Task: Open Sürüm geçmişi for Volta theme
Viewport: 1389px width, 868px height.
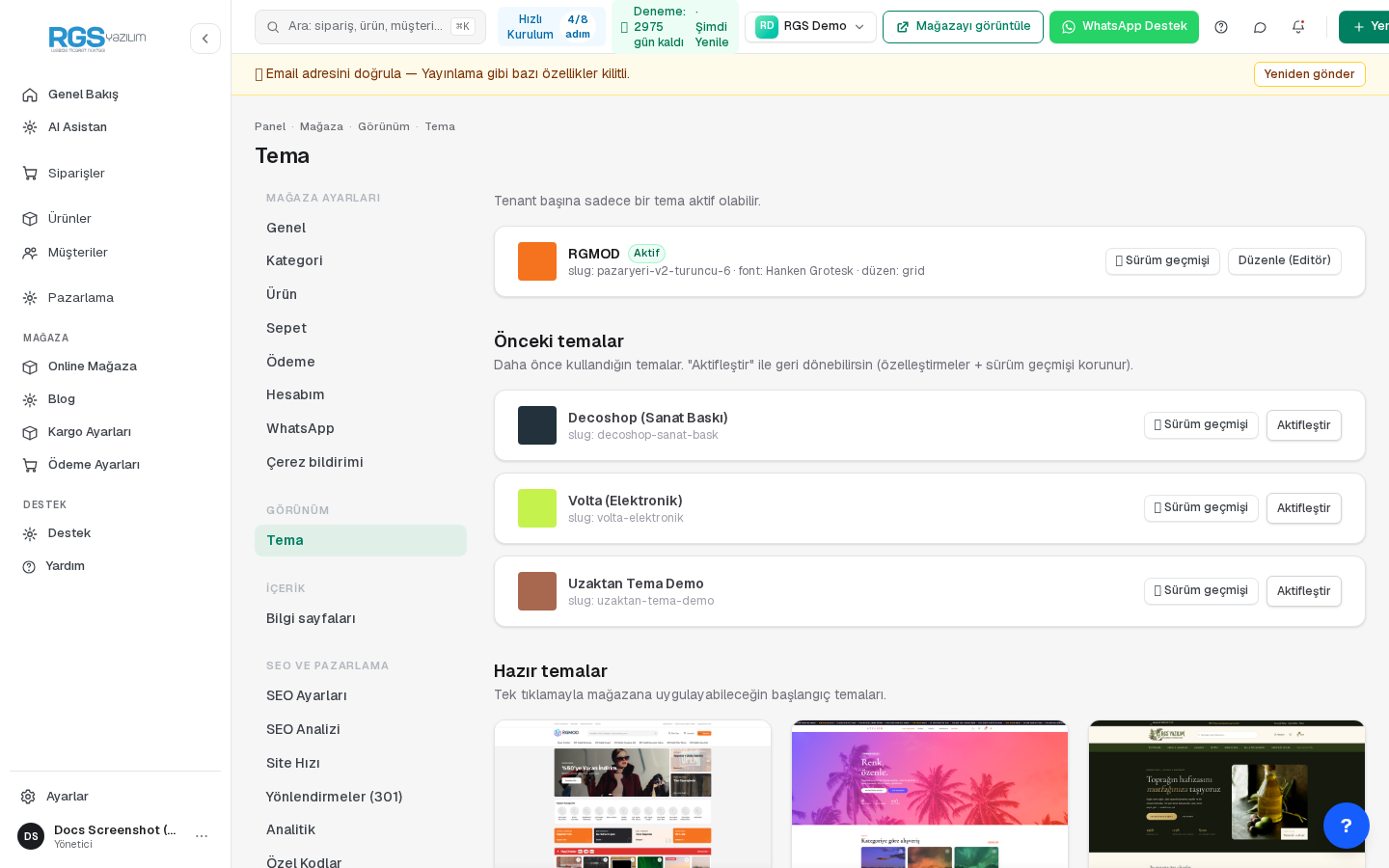Action: pyautogui.click(x=1201, y=508)
